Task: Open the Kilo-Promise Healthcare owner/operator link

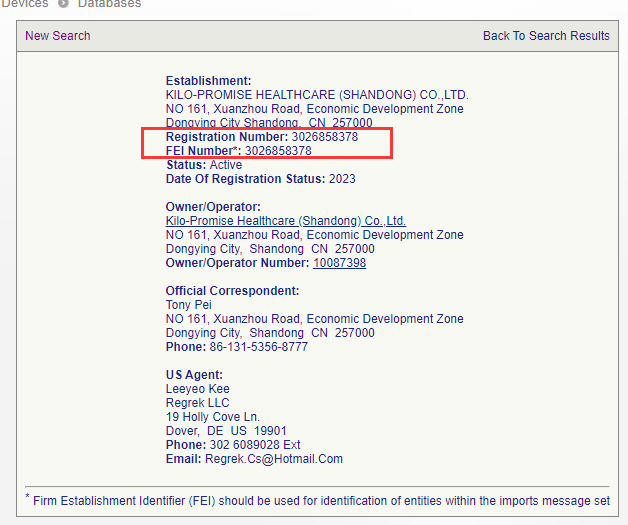Action: click(x=285, y=221)
